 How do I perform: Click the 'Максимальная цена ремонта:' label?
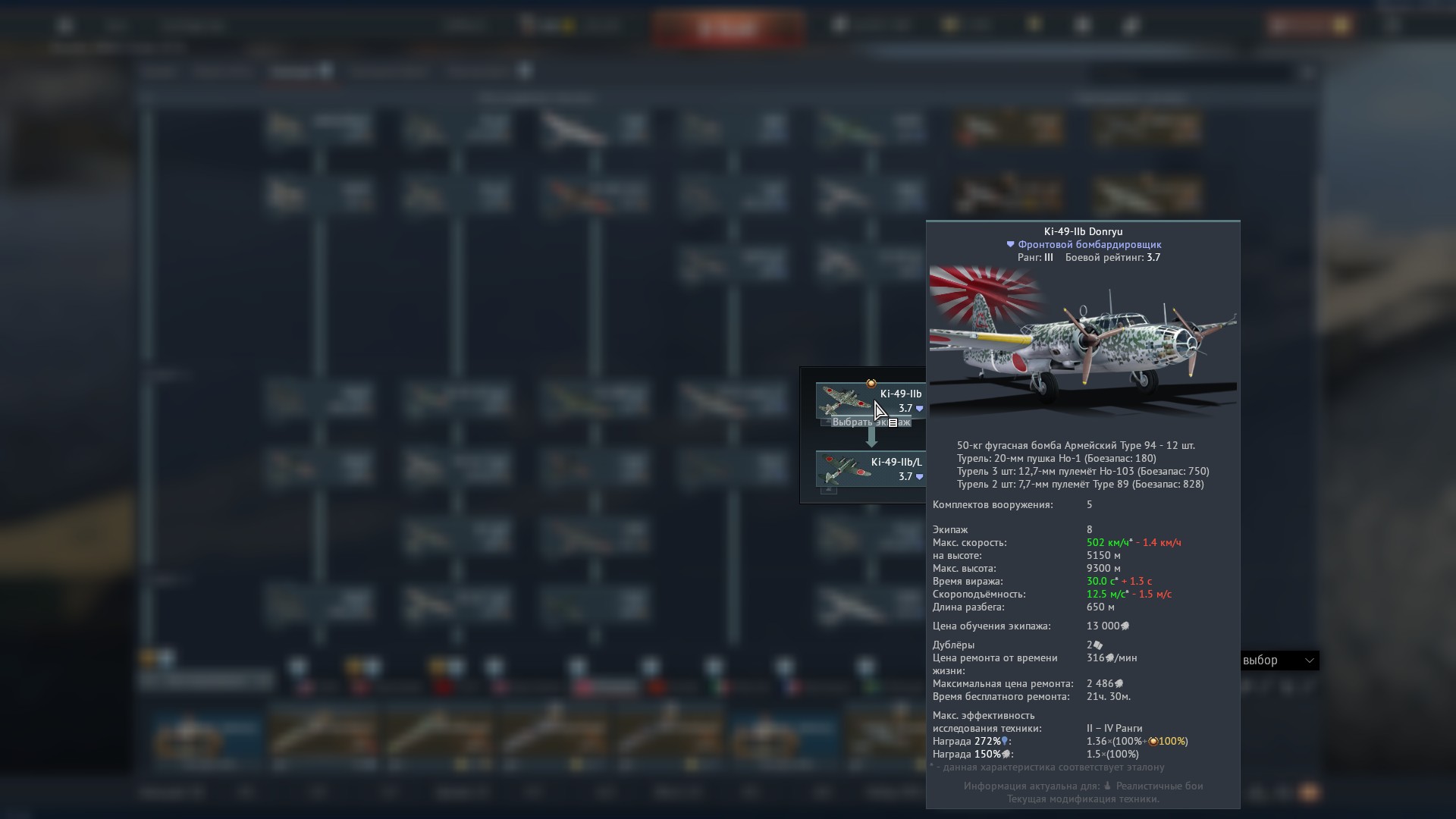(x=1003, y=683)
